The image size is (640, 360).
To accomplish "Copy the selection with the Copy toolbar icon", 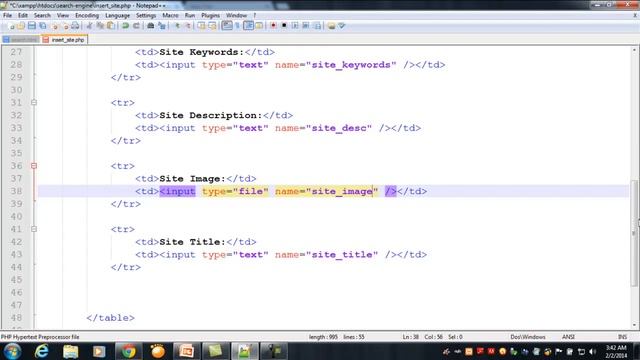I will [100, 26].
